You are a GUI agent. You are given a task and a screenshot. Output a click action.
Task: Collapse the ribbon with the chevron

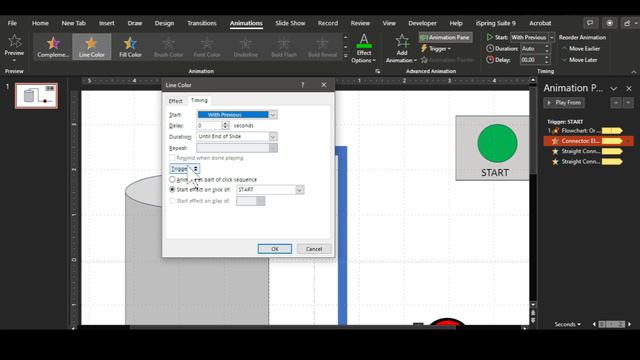click(x=633, y=72)
